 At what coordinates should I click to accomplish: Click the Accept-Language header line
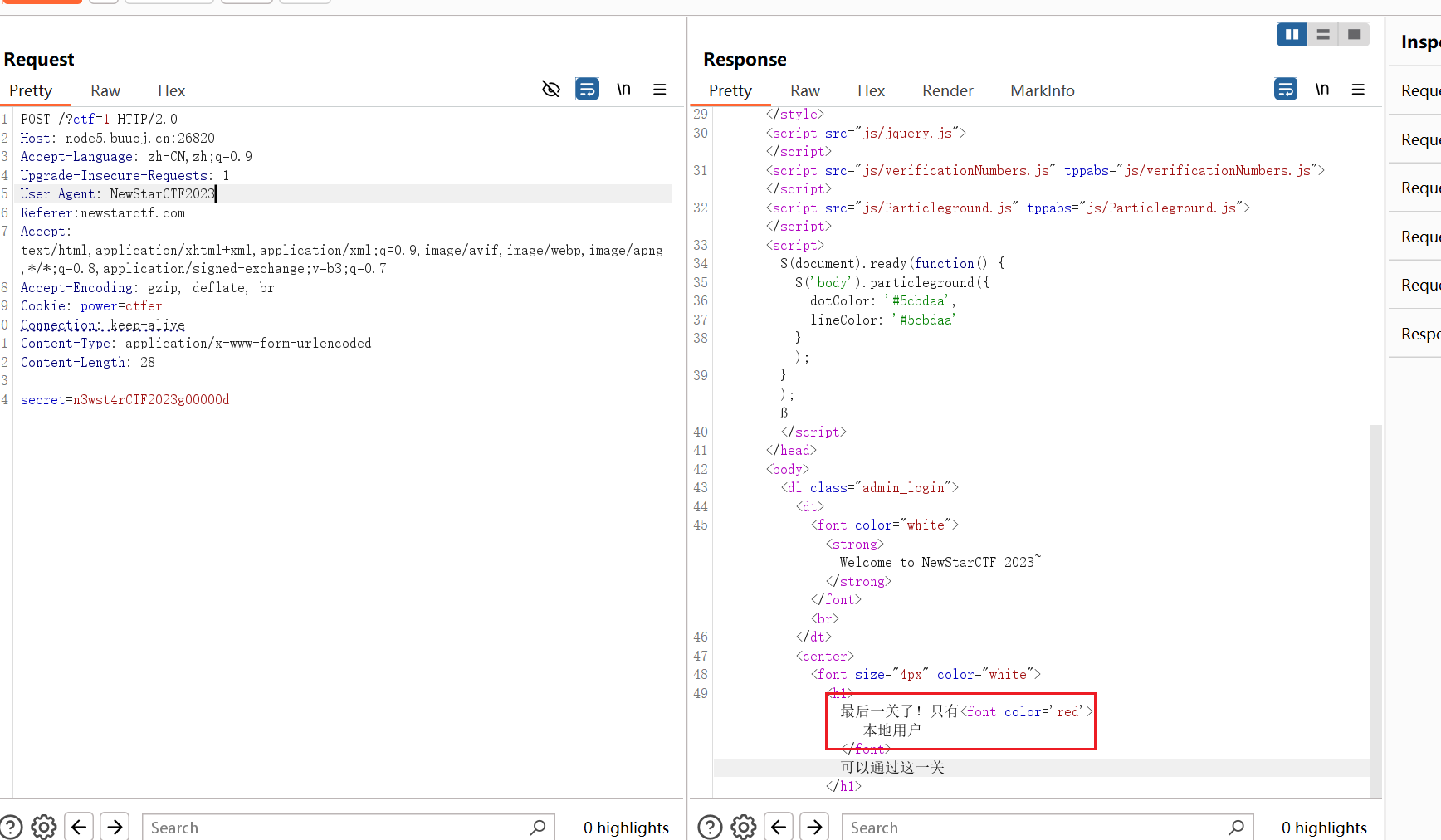pos(136,157)
